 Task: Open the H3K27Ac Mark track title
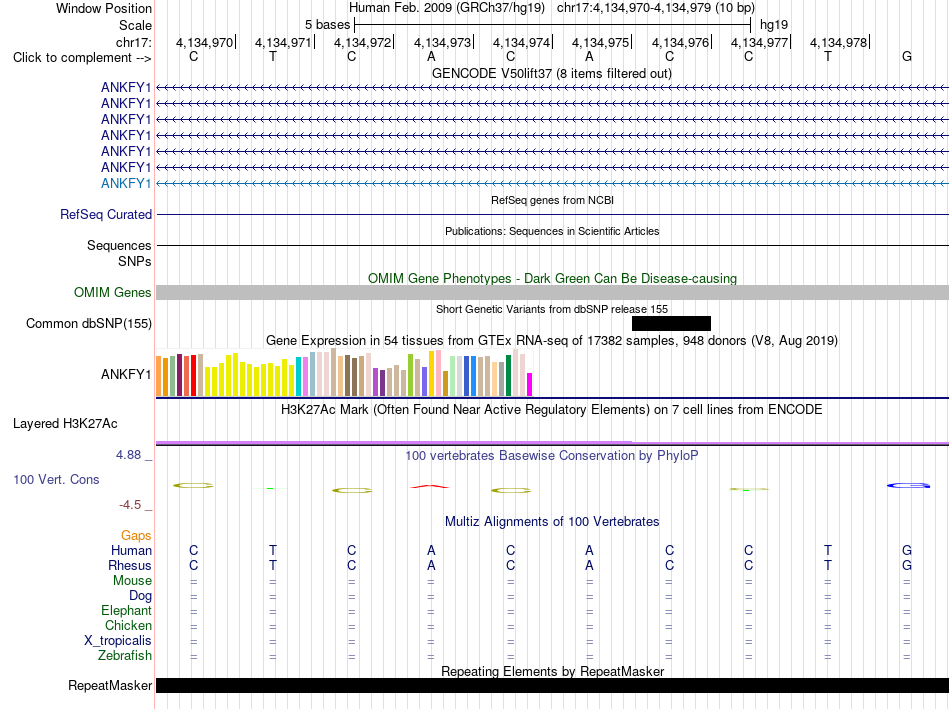(x=551, y=410)
